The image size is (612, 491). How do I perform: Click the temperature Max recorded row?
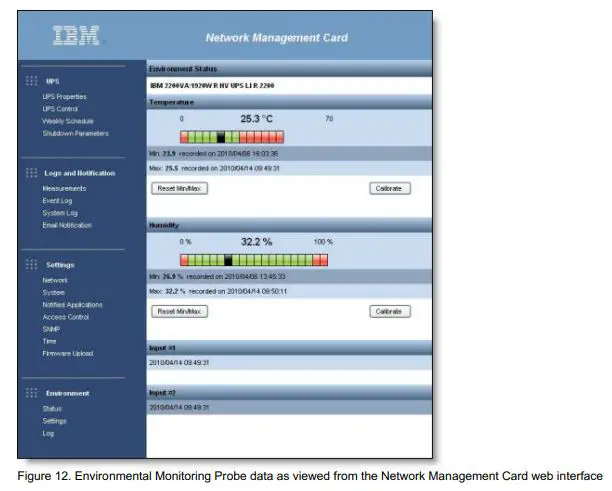[x=289, y=168]
